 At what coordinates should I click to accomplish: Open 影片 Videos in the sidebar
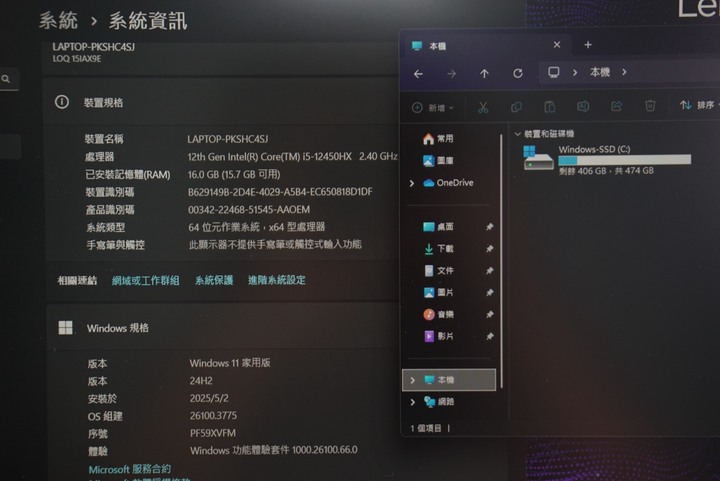coord(438,336)
